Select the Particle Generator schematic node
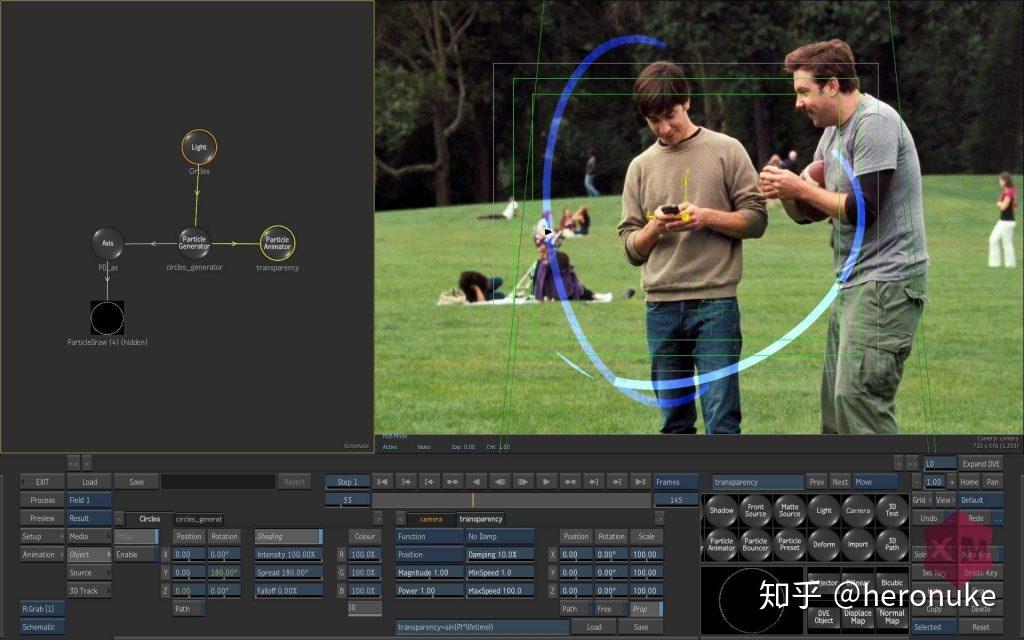The height and width of the screenshot is (640, 1024). [194, 243]
